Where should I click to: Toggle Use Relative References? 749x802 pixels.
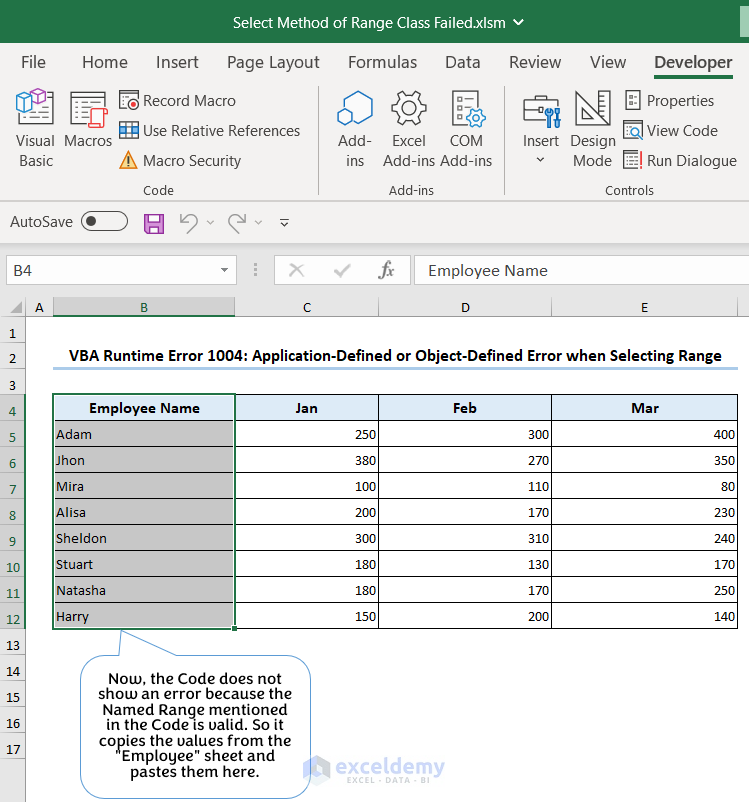point(209,131)
